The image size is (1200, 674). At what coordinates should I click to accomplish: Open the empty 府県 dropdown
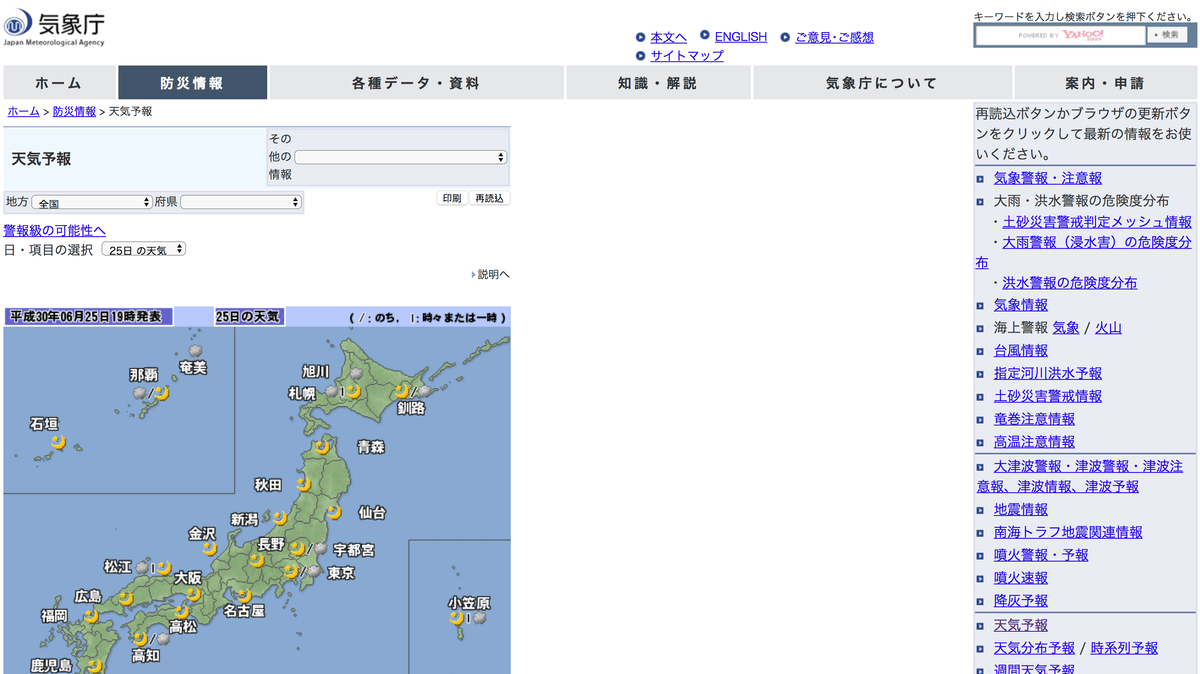(x=240, y=203)
